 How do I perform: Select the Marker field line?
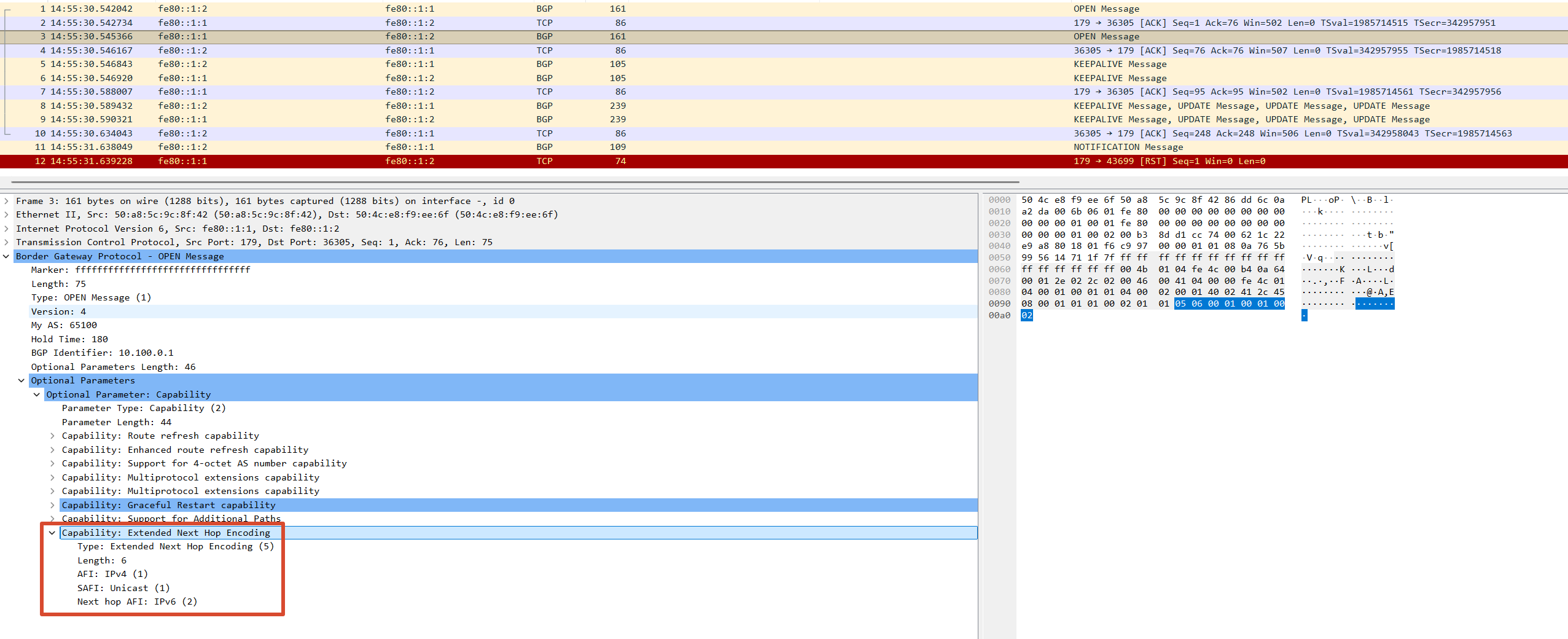(141, 270)
